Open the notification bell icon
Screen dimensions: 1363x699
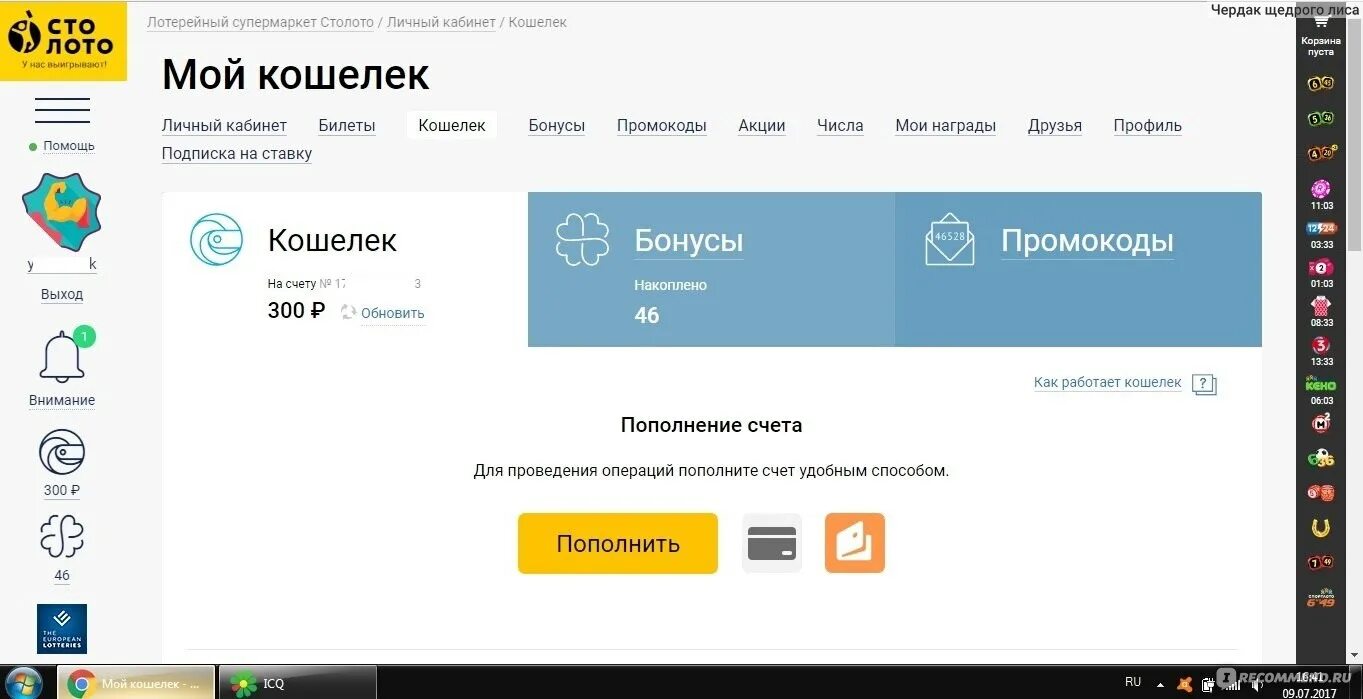click(x=62, y=355)
